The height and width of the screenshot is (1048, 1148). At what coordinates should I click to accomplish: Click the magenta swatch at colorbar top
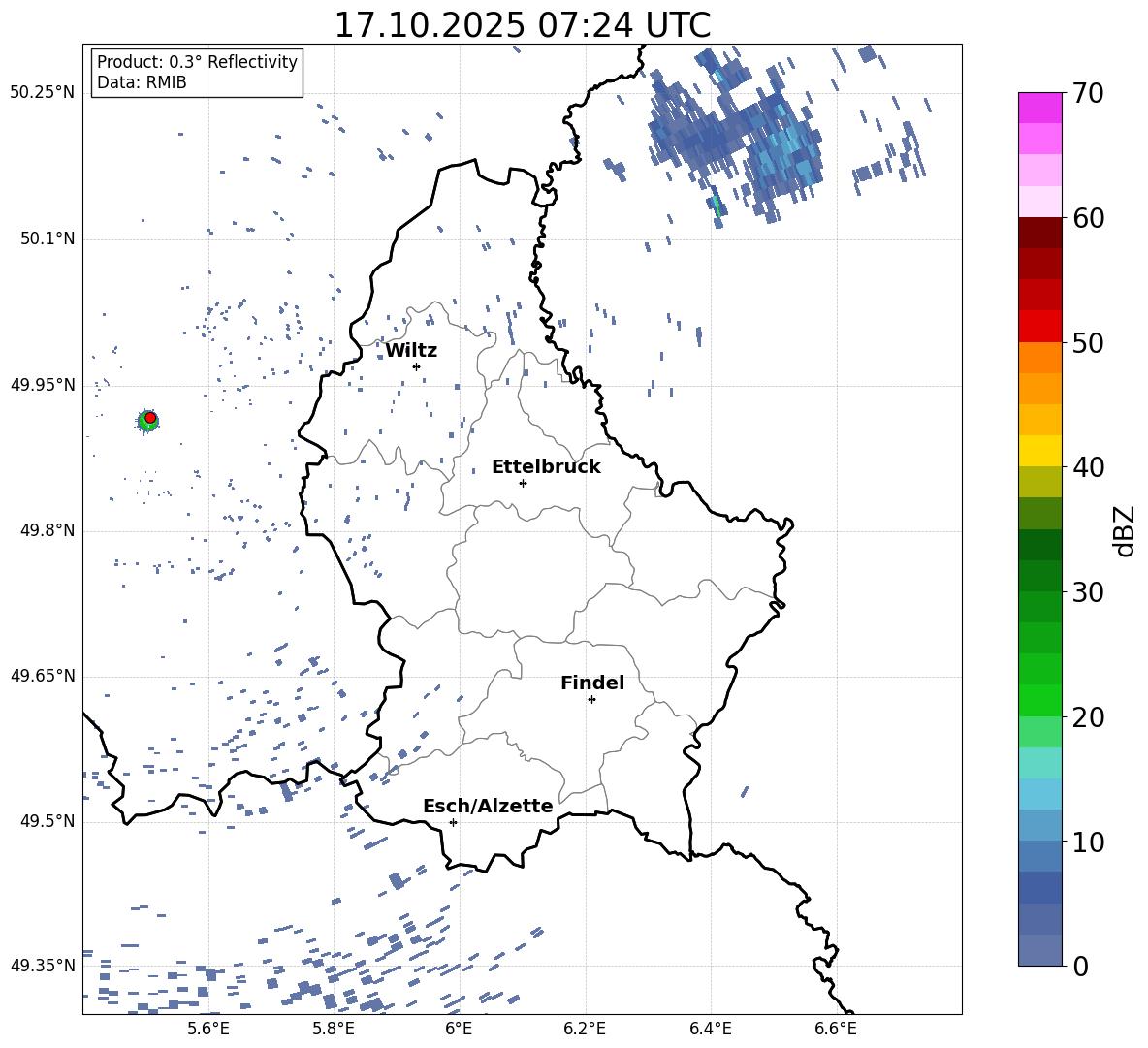pyautogui.click(x=1040, y=108)
